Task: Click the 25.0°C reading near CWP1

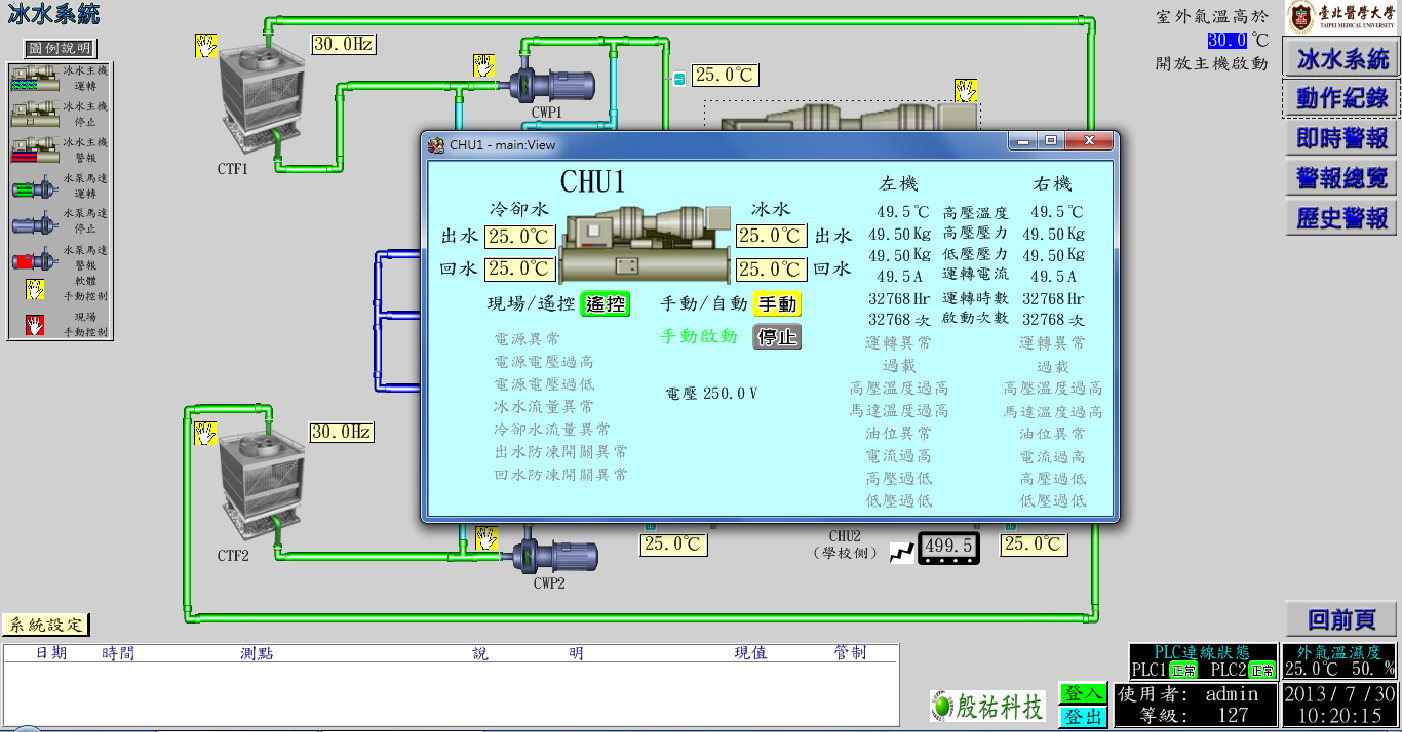Action: [x=727, y=74]
